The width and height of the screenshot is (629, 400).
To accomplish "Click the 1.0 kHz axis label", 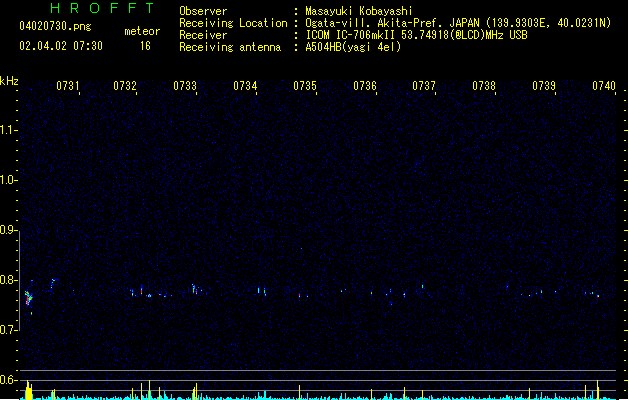I will click(8, 180).
